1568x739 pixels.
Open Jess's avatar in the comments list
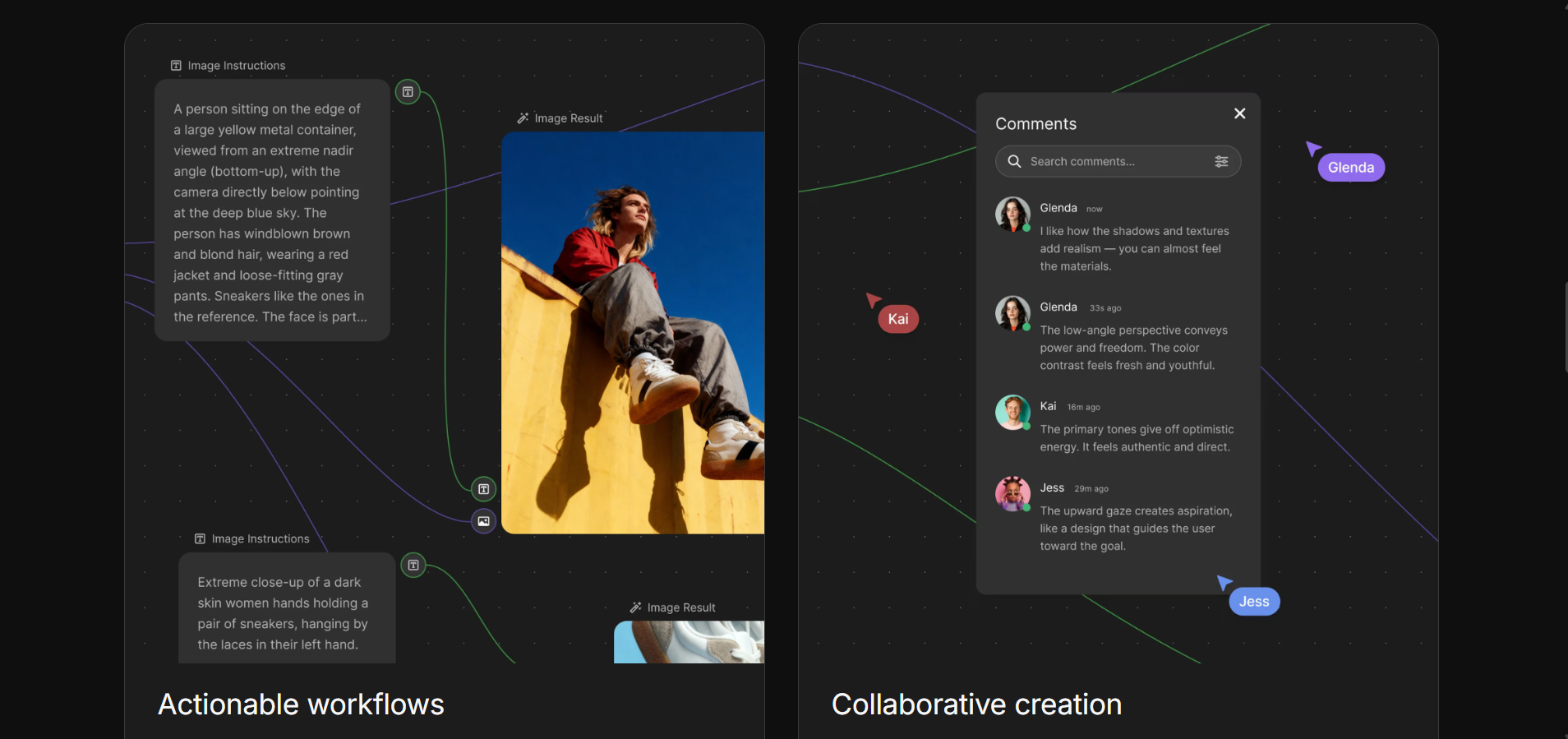pos(1012,494)
